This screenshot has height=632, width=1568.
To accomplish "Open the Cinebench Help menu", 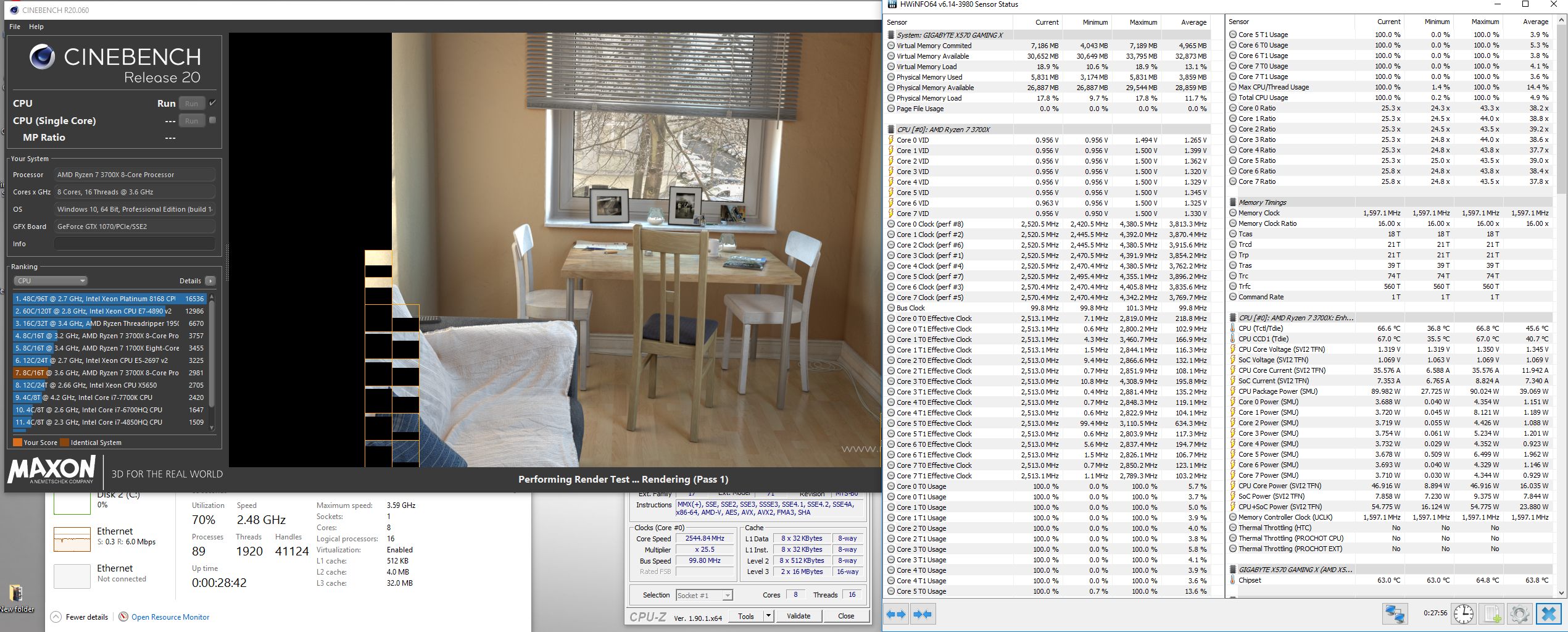I will tap(36, 27).
